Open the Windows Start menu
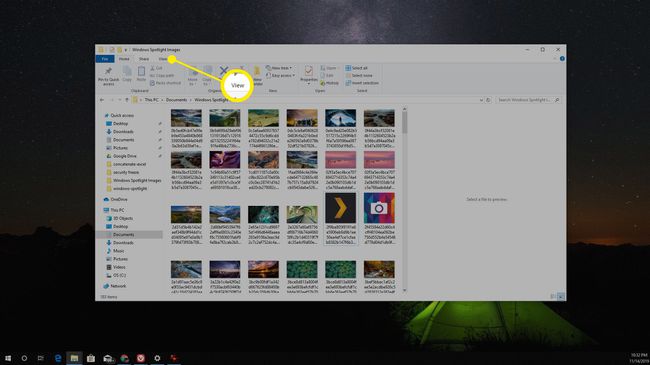This screenshot has height=365, width=650. (8, 358)
